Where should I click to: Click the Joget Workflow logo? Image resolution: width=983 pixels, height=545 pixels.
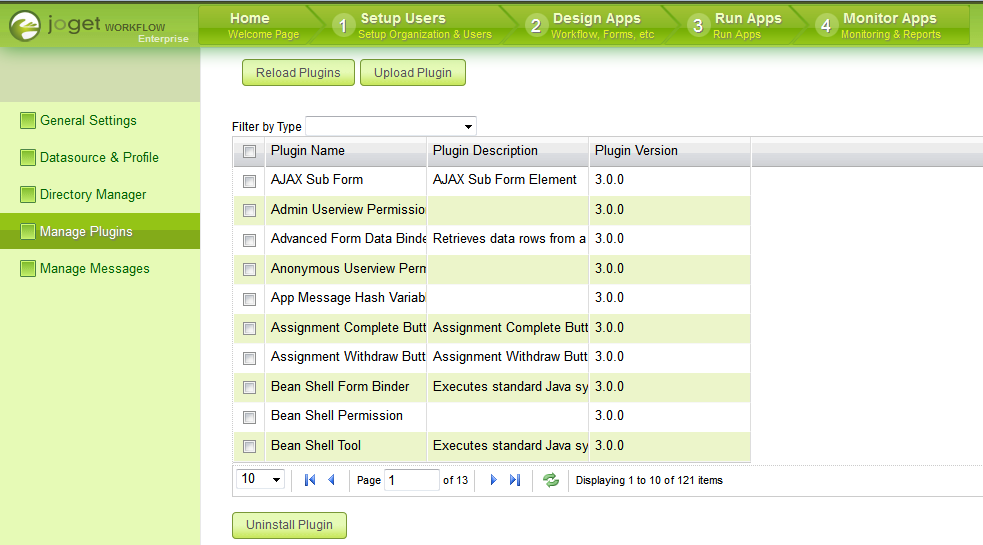click(99, 25)
